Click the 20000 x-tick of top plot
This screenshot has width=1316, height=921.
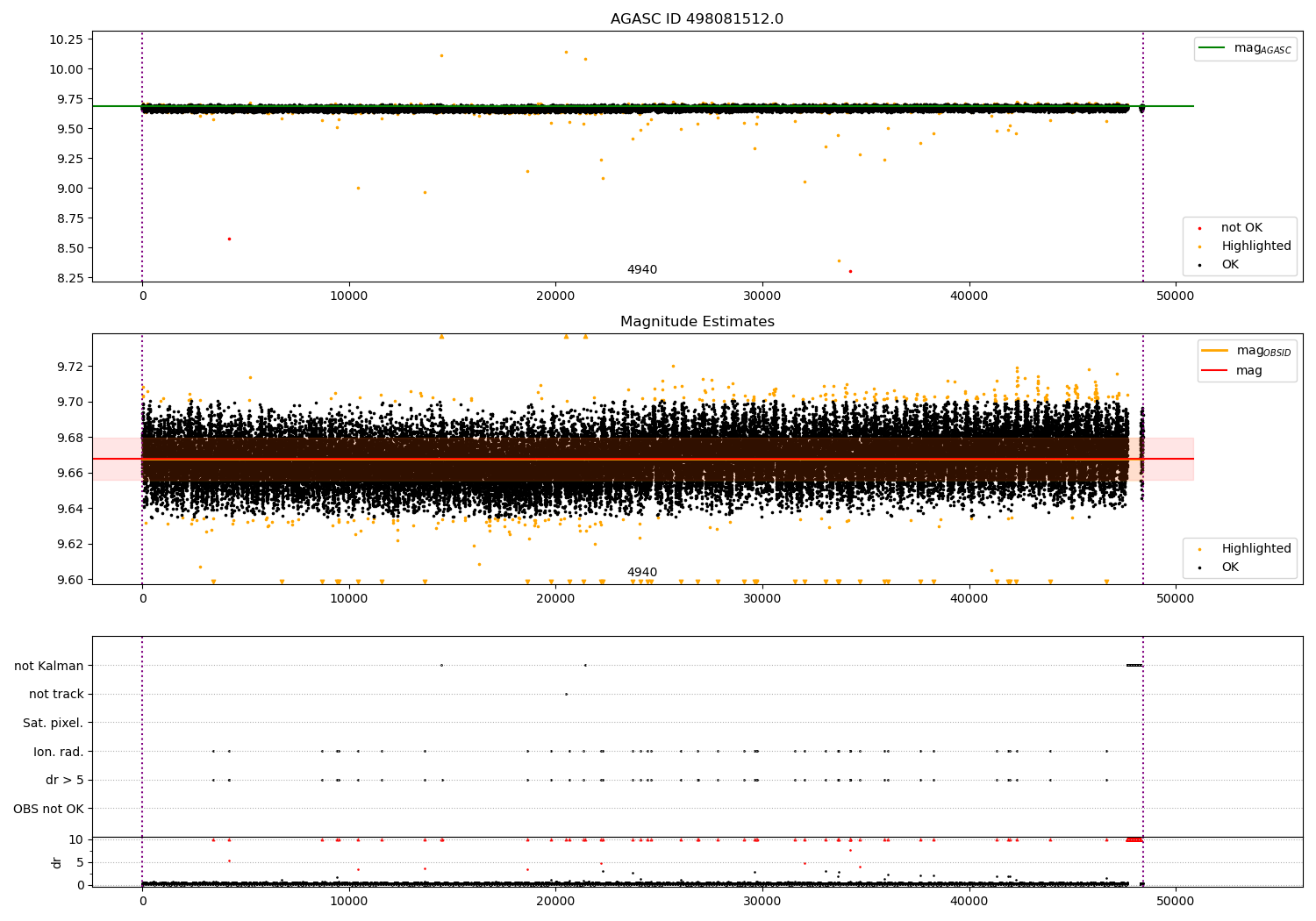(x=555, y=296)
